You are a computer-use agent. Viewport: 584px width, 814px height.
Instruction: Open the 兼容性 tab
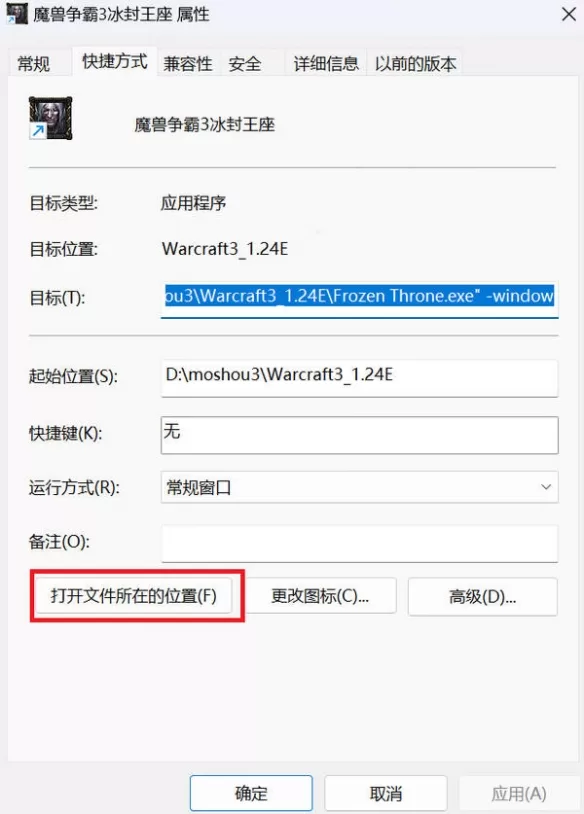click(188, 63)
